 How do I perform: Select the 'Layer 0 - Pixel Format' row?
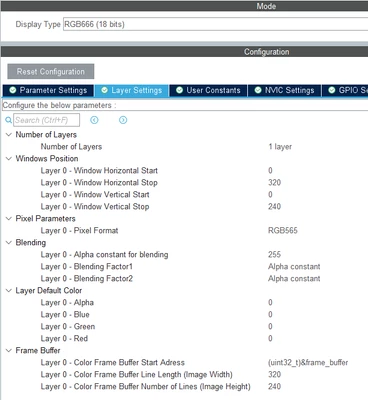tap(79, 231)
